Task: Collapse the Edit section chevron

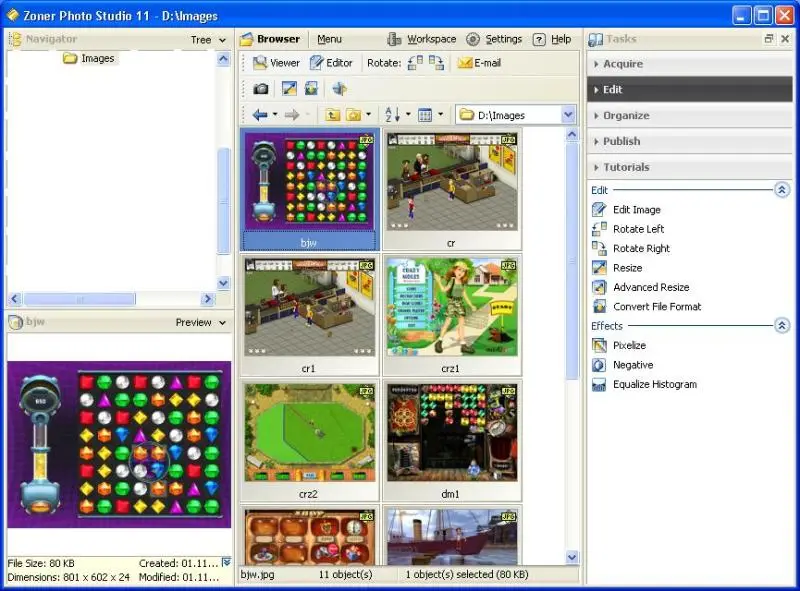Action: click(x=782, y=190)
